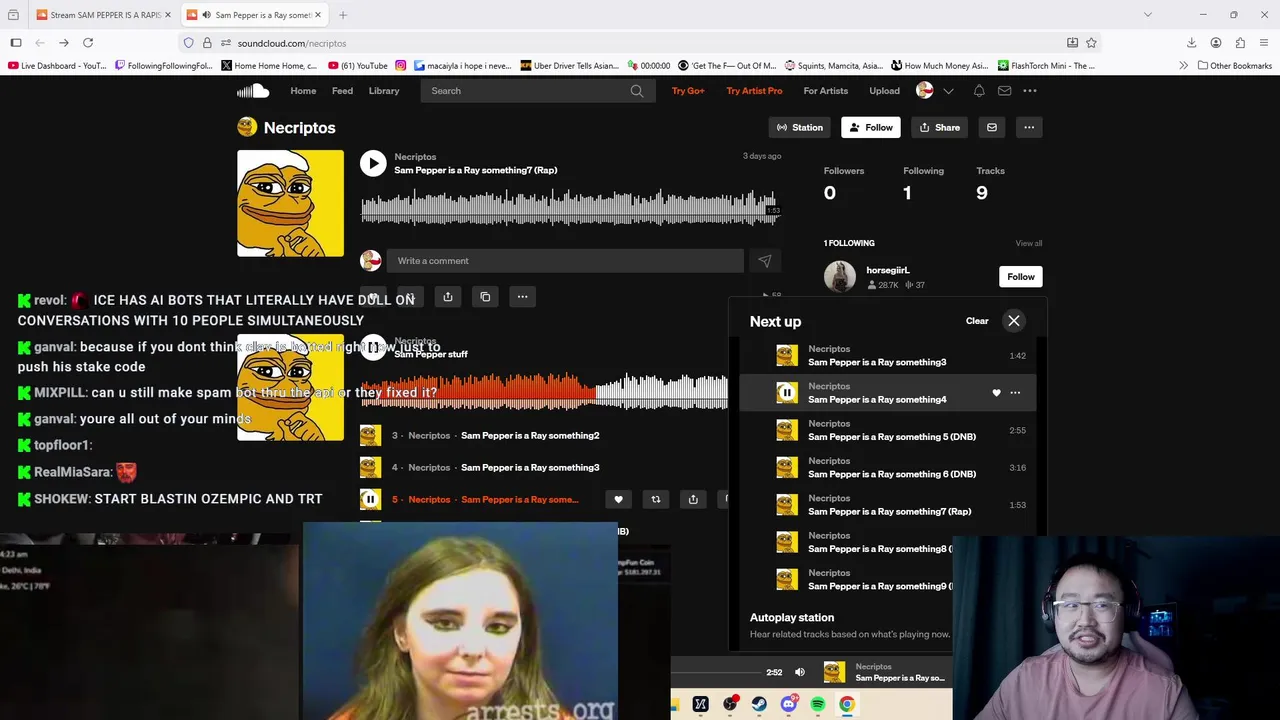Click the Chrome icon in the taskbar
This screenshot has height=720, width=1280.
[847, 705]
